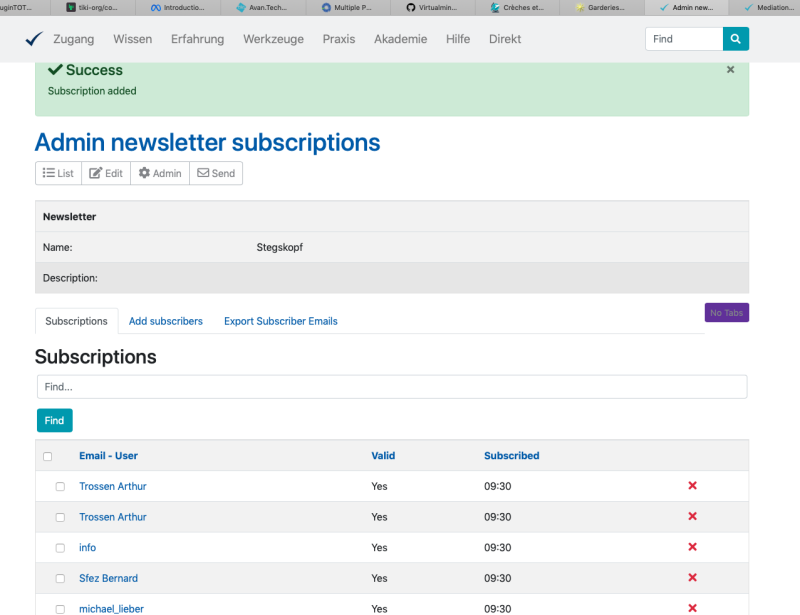Image resolution: width=800 pixels, height=615 pixels.
Task: Remove Sfez Bernard subscription via red X
Action: [x=692, y=578]
